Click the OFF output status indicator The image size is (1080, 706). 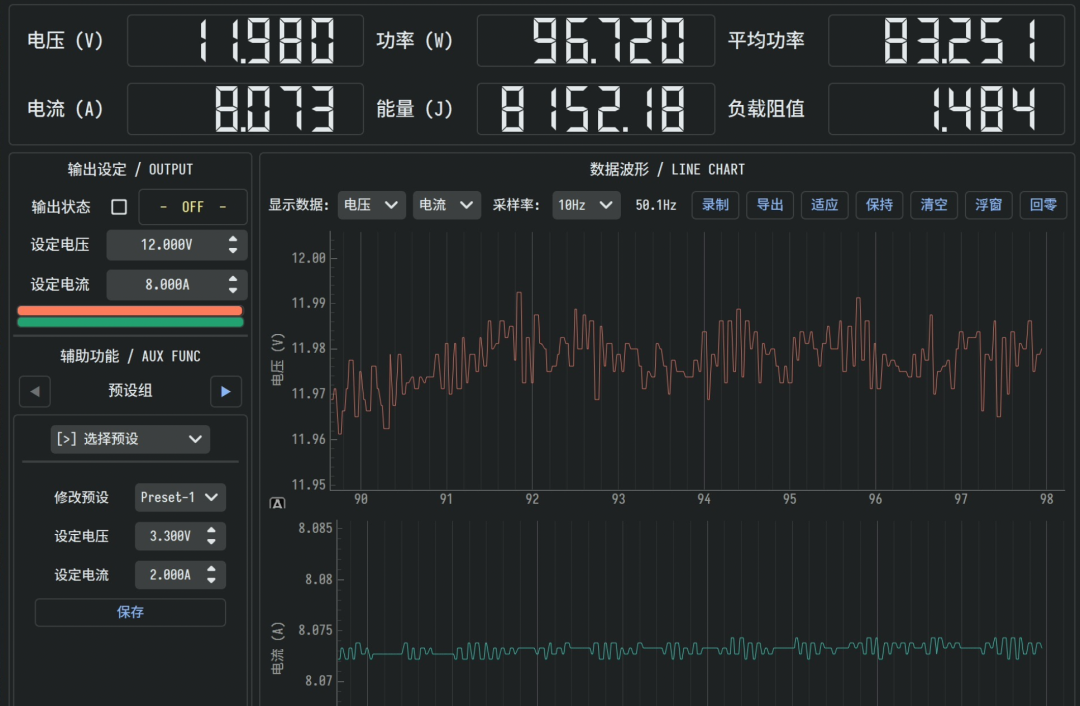[193, 206]
